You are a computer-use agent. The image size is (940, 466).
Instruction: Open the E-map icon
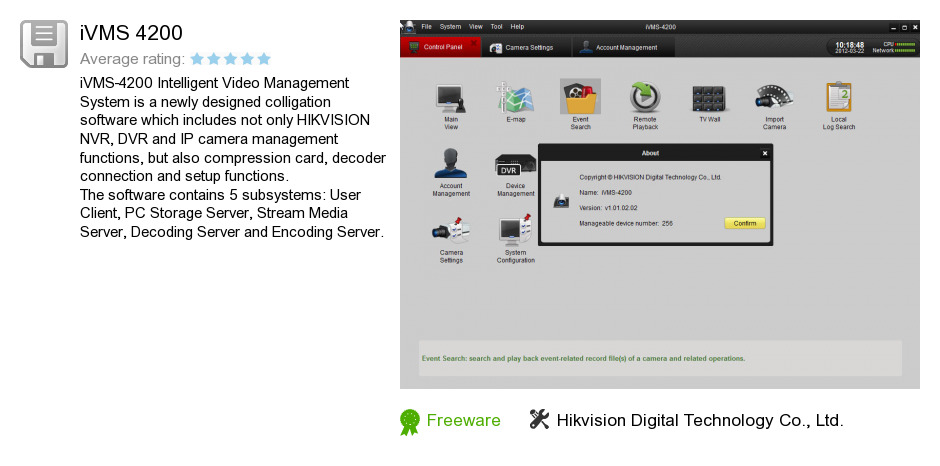point(516,99)
